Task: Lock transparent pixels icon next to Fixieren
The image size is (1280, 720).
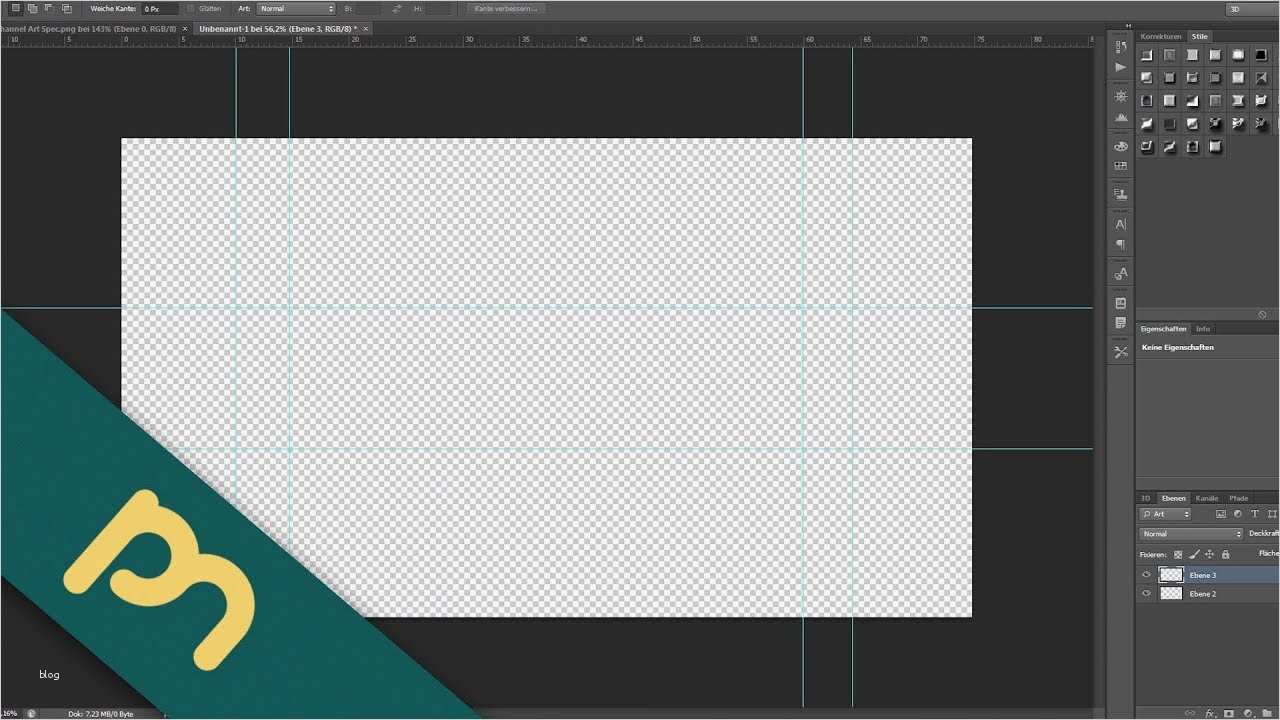Action: pos(1178,554)
